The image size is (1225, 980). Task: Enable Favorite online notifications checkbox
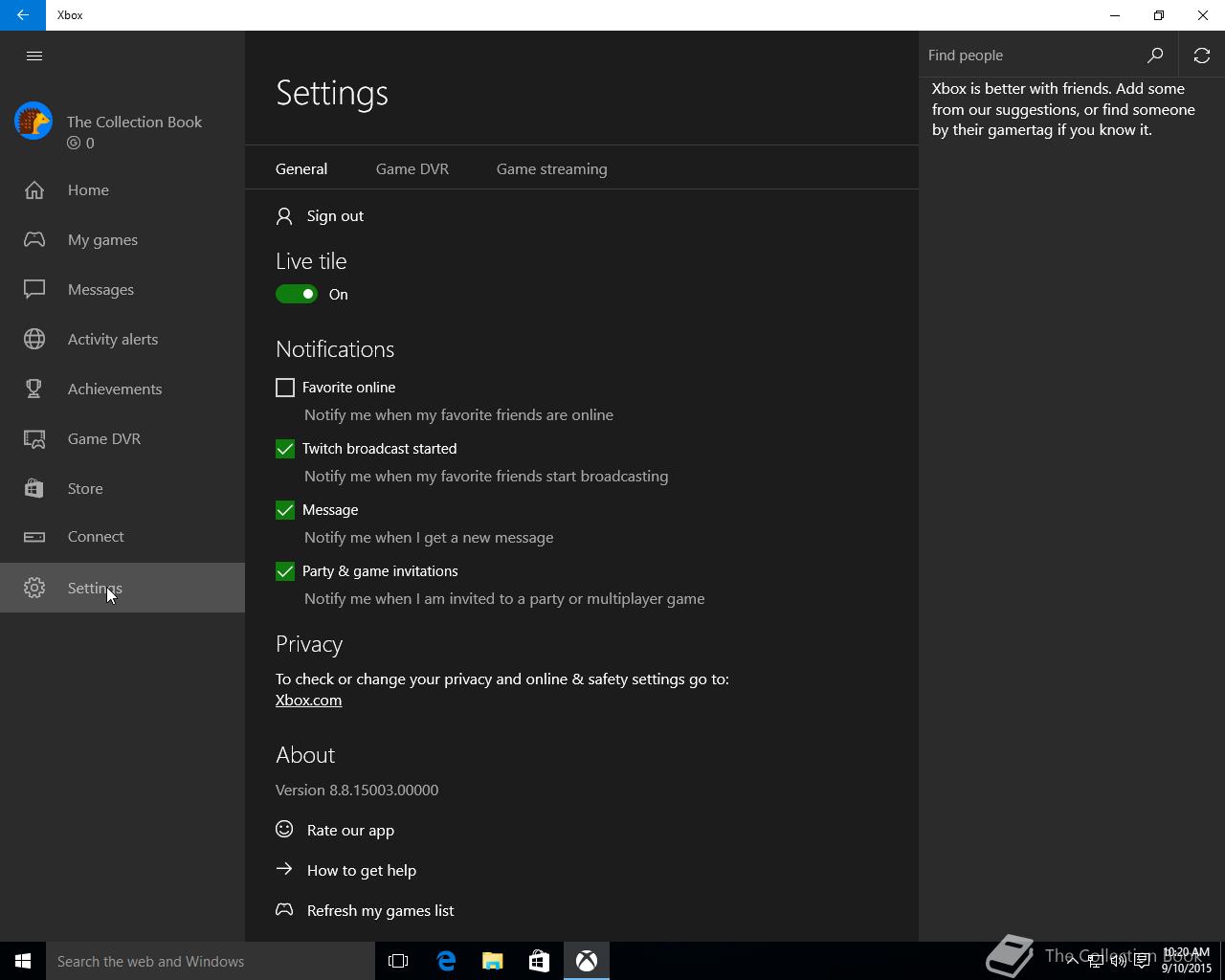point(285,388)
